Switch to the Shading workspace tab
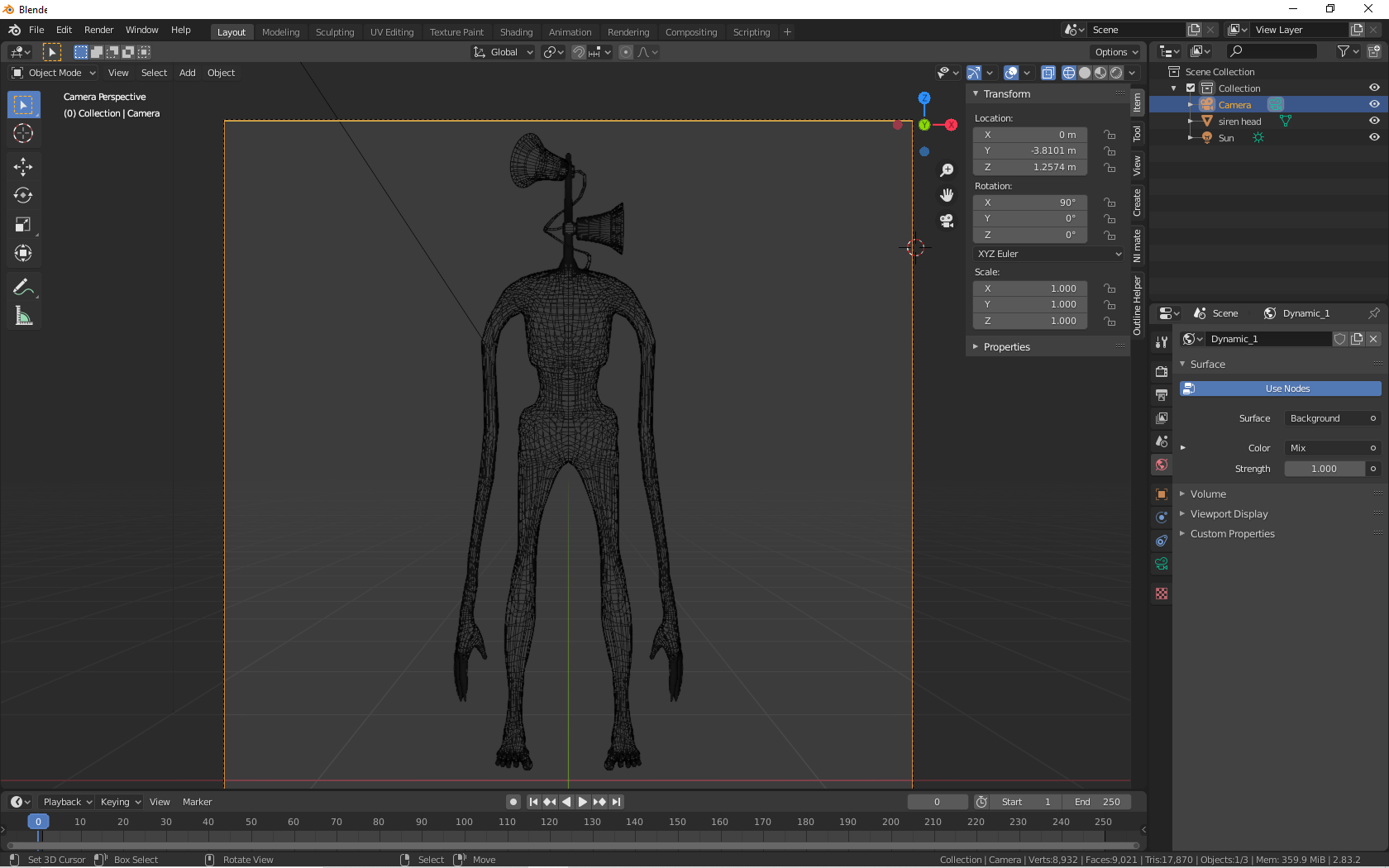1389x868 pixels. point(516,31)
